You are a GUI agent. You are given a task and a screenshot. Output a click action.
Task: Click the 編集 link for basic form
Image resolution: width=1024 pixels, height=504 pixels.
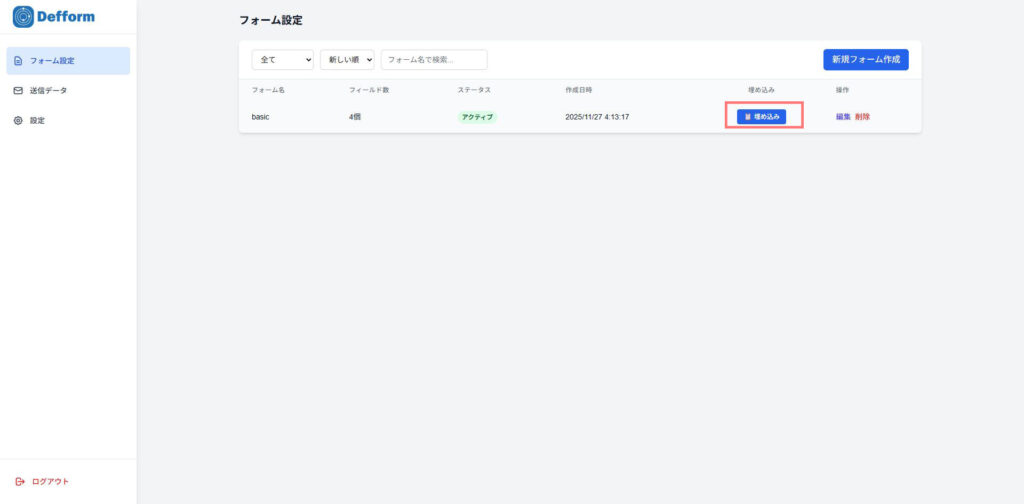click(x=843, y=117)
